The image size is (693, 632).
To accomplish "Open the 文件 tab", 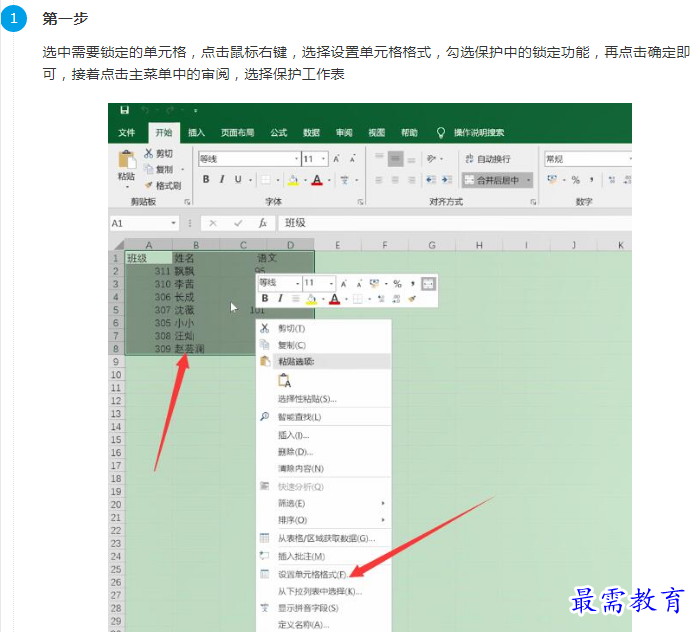I will click(x=126, y=133).
